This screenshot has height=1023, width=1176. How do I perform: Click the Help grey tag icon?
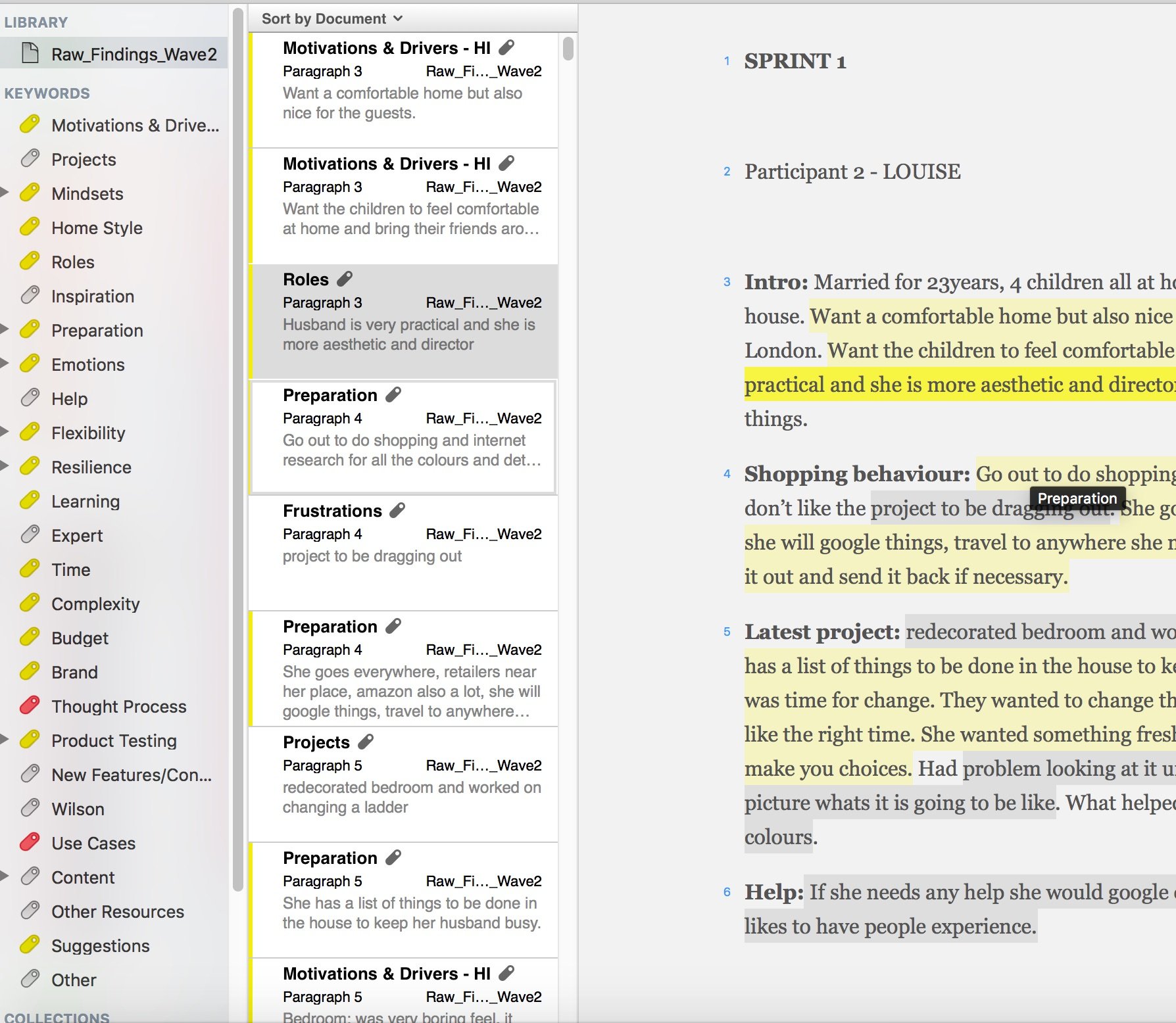[x=30, y=398]
